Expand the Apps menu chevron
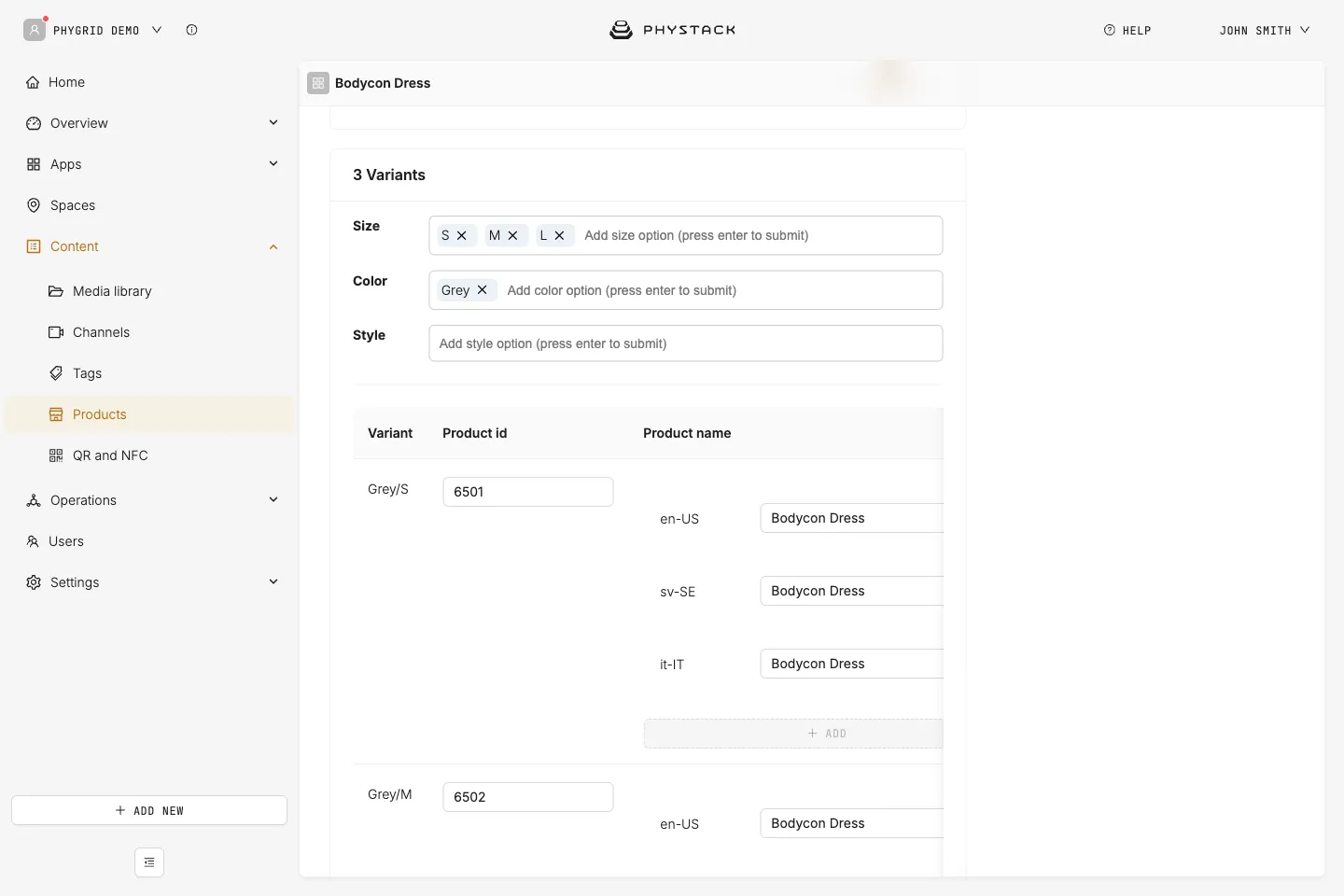 tap(273, 163)
